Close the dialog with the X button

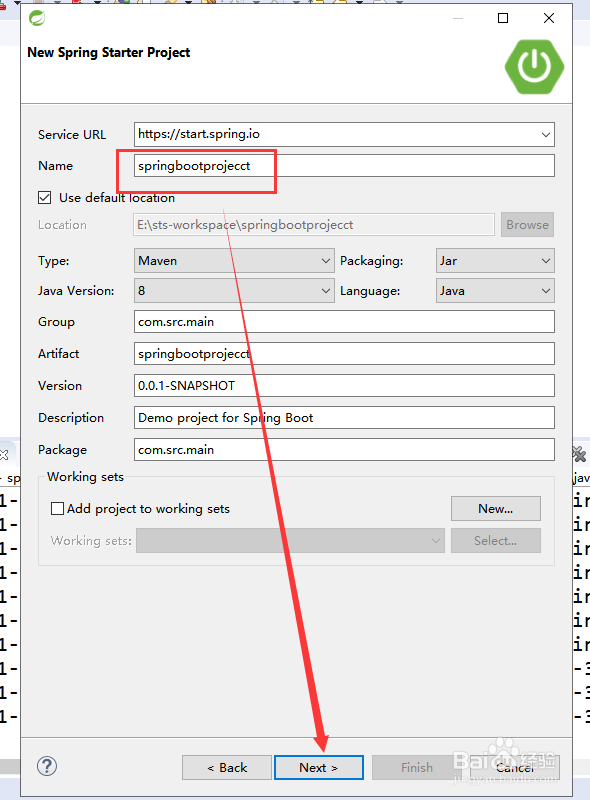point(549,18)
